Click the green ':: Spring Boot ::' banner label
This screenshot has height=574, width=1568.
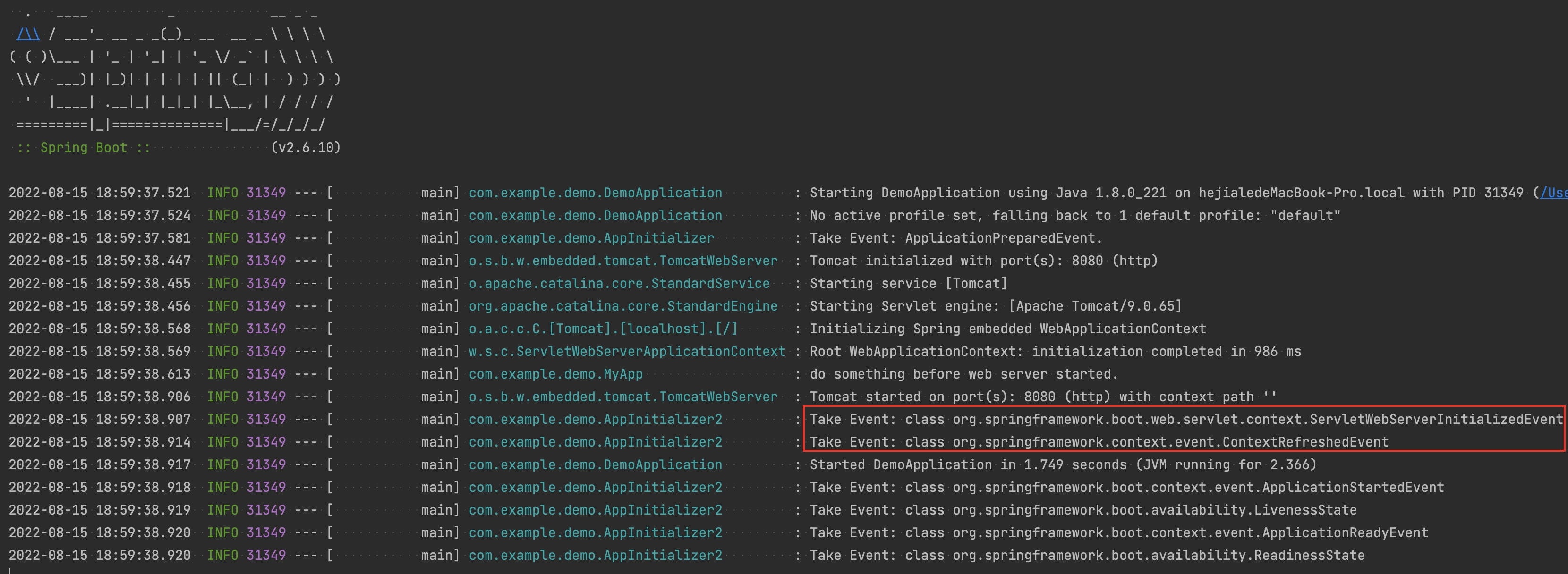coord(84,147)
